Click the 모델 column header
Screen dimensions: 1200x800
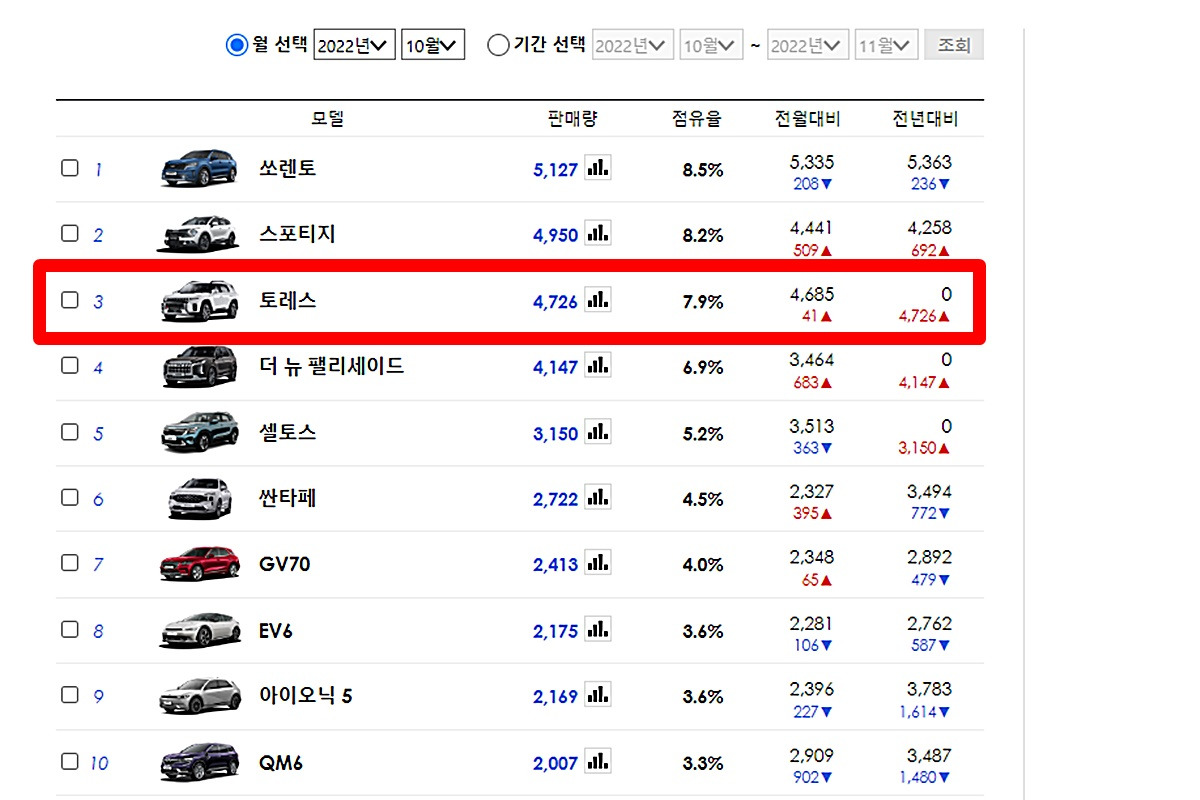(x=327, y=119)
